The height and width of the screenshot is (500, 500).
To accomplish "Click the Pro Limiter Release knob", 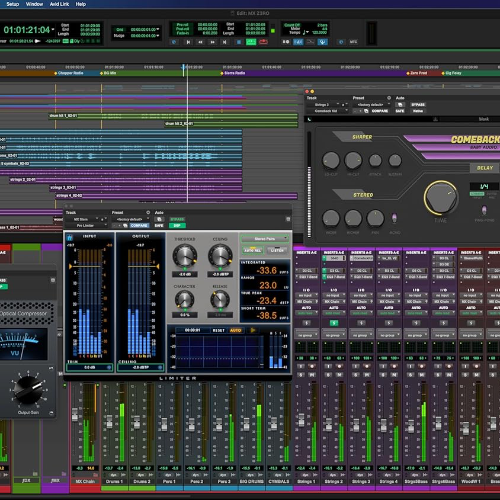I will tap(220, 299).
